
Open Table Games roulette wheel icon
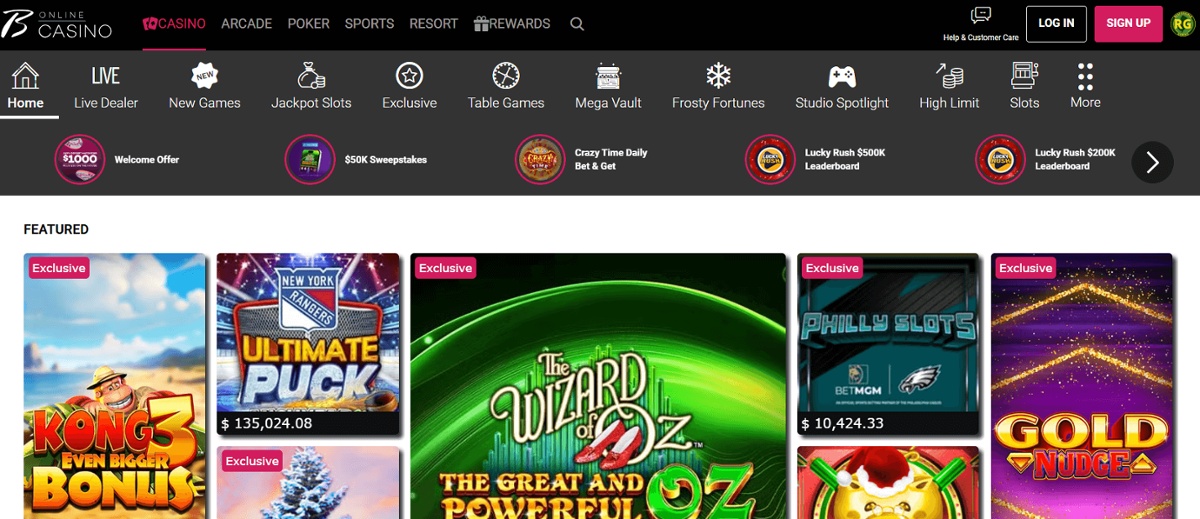click(506, 75)
